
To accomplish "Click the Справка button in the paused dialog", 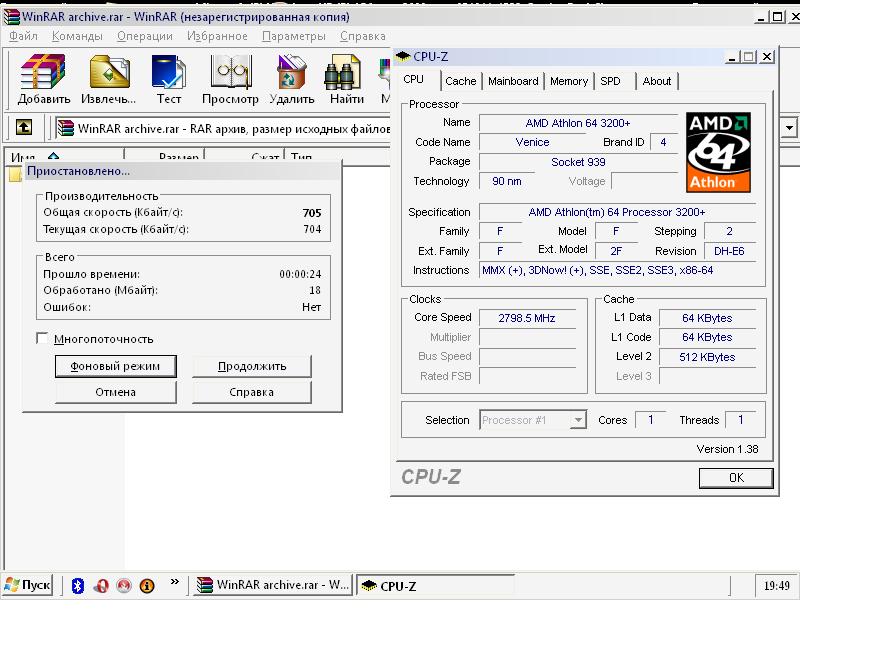I will pos(252,392).
